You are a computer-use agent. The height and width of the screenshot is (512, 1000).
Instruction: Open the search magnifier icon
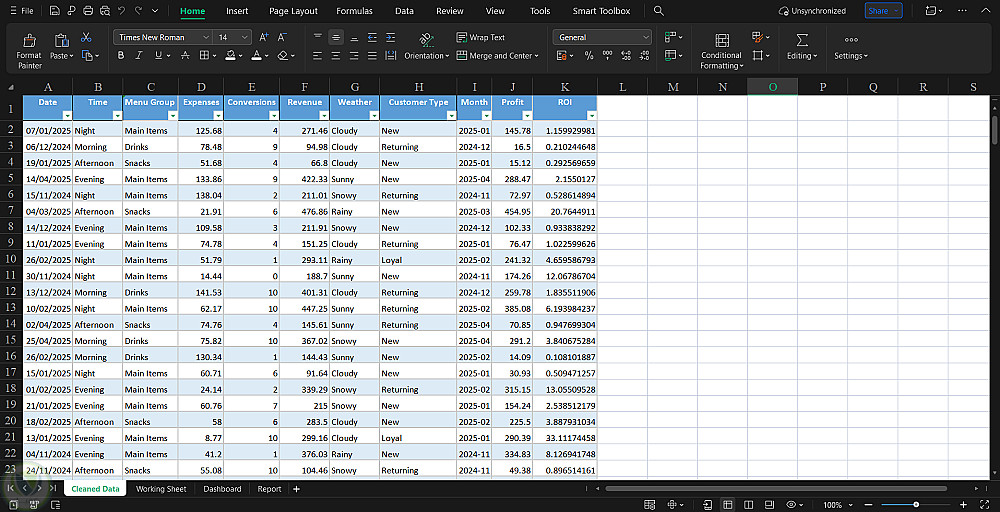(658, 11)
